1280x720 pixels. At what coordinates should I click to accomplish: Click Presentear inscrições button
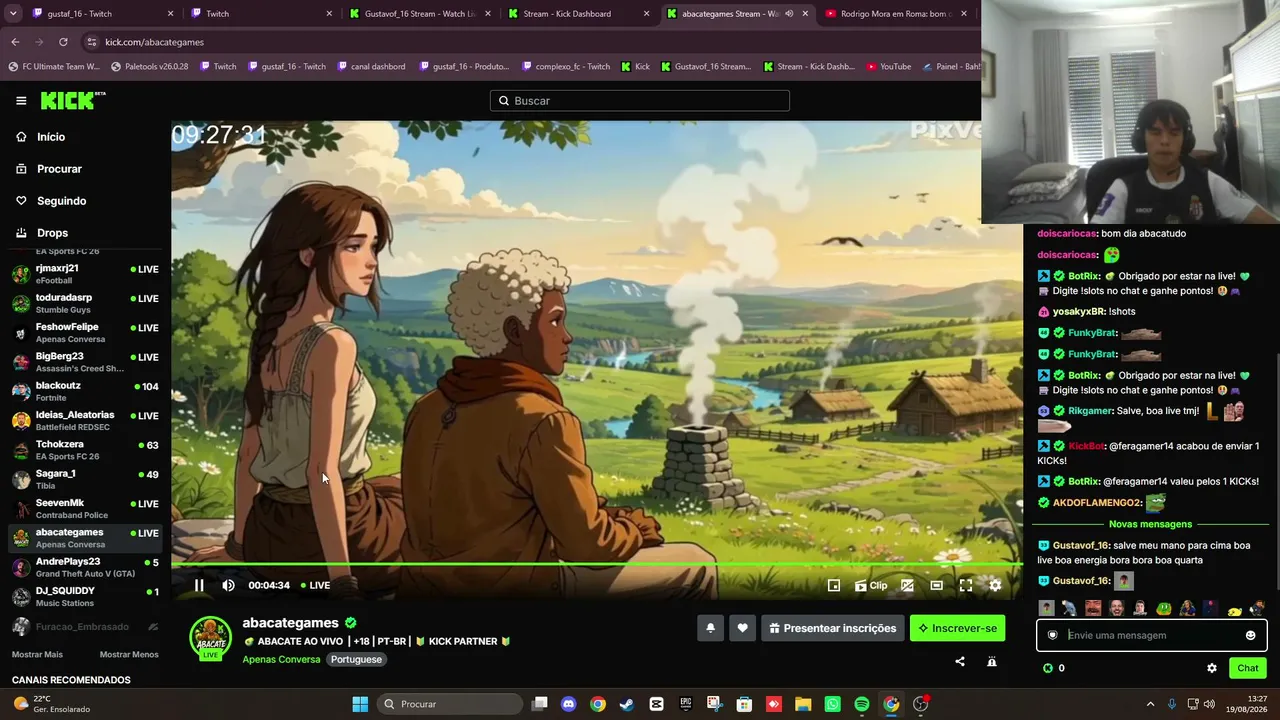832,628
